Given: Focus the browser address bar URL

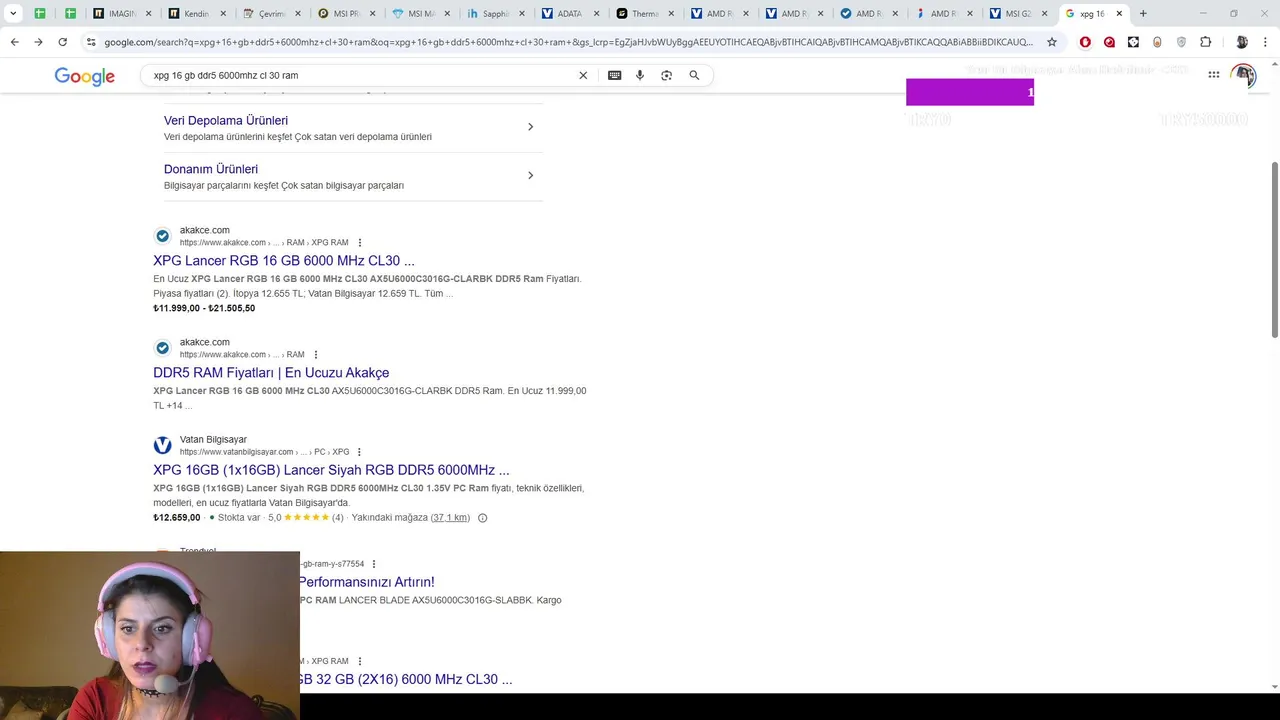Looking at the screenshot, I should 568,42.
